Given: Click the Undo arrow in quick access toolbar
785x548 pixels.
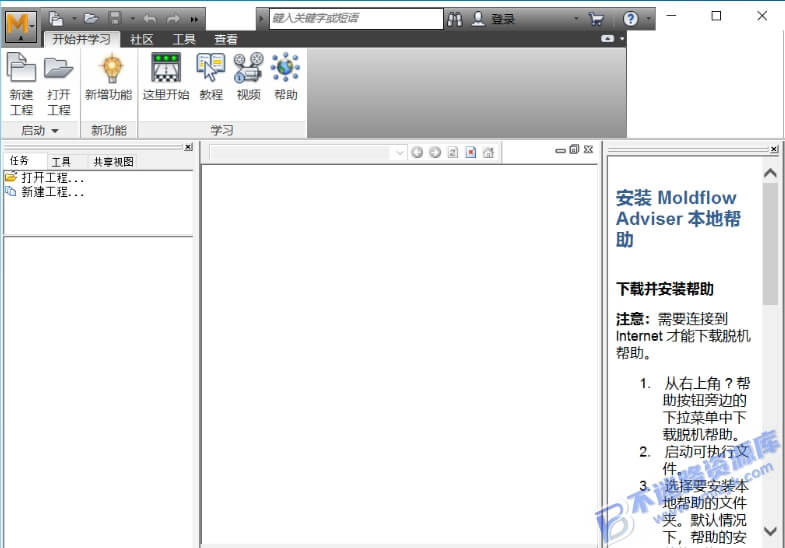Looking at the screenshot, I should (x=150, y=19).
